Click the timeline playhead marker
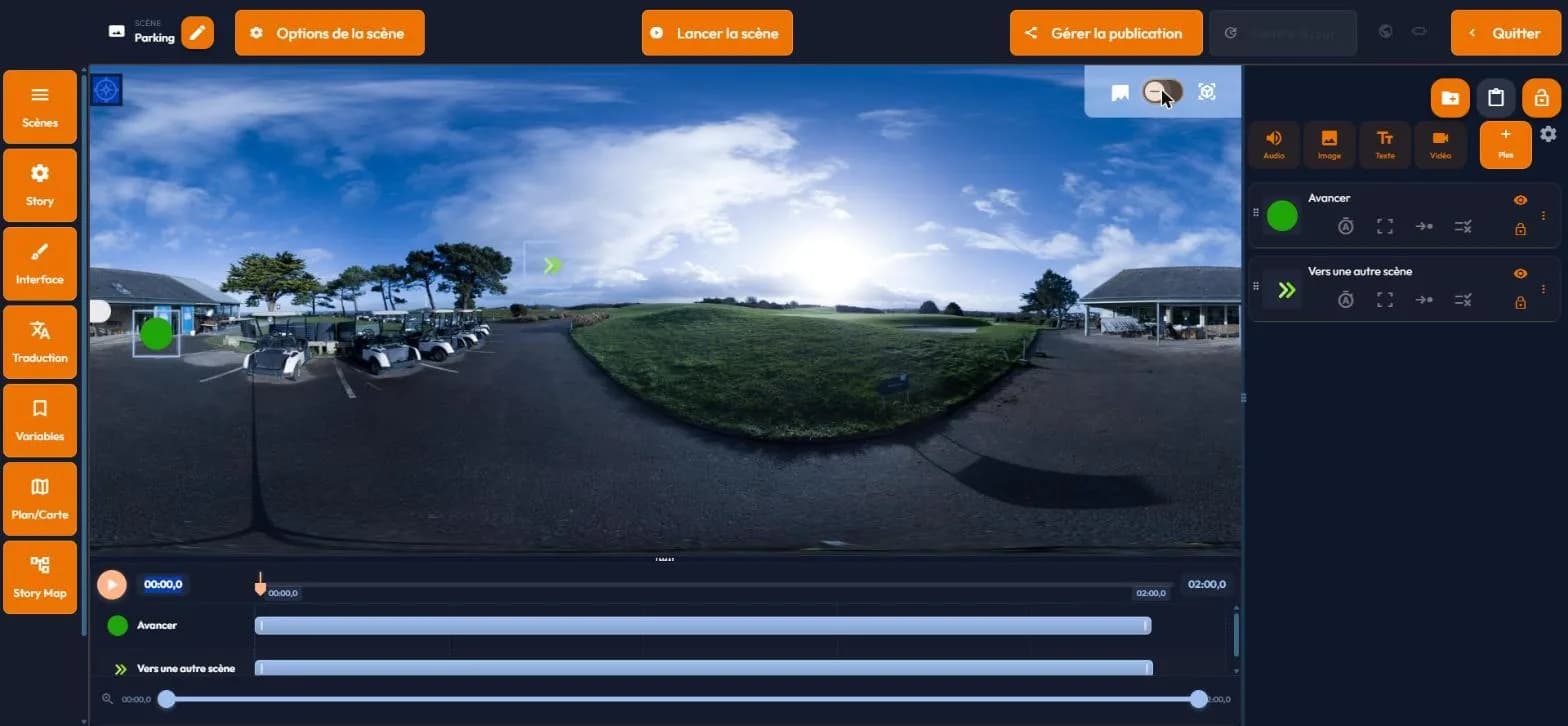The height and width of the screenshot is (726, 1568). [260, 586]
